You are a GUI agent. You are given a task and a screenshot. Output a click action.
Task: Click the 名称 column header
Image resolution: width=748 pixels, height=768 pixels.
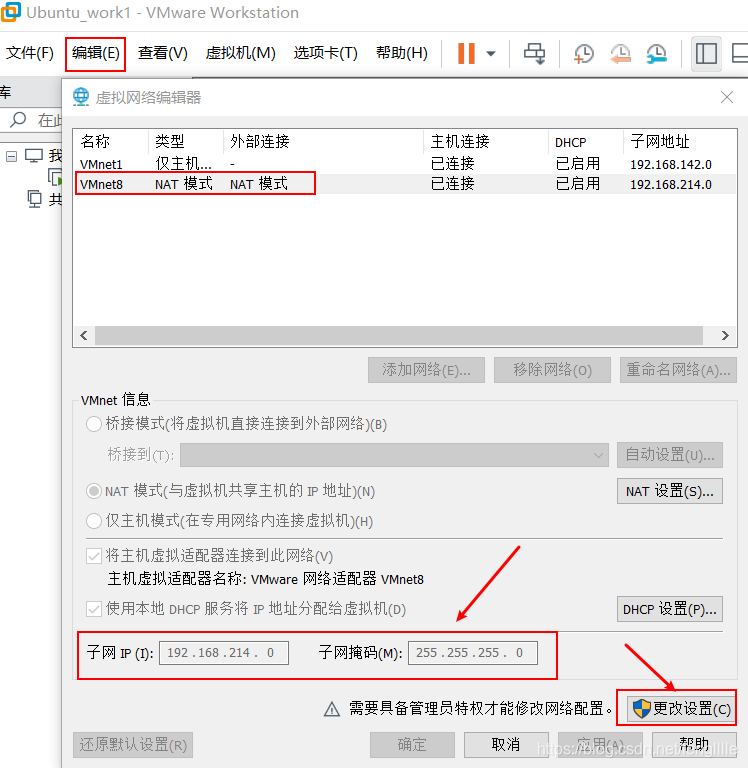(111, 142)
